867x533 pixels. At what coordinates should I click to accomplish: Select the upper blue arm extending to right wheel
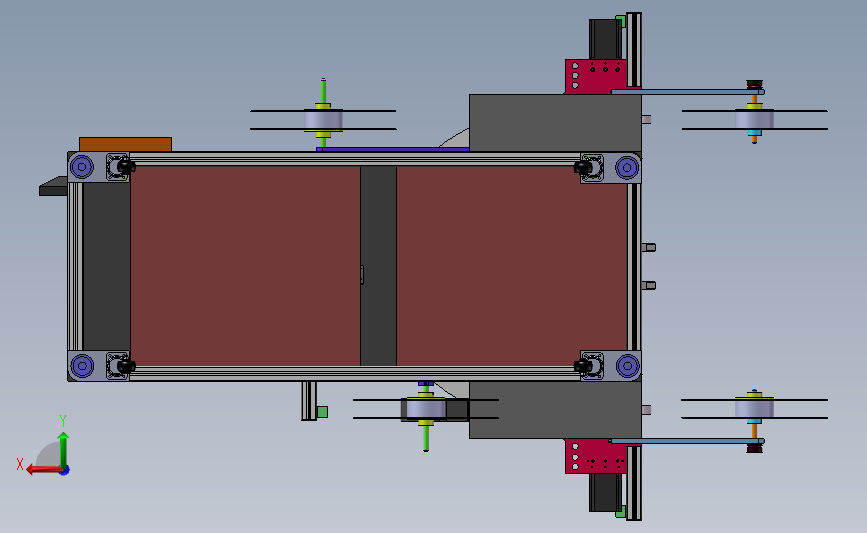coord(688,92)
